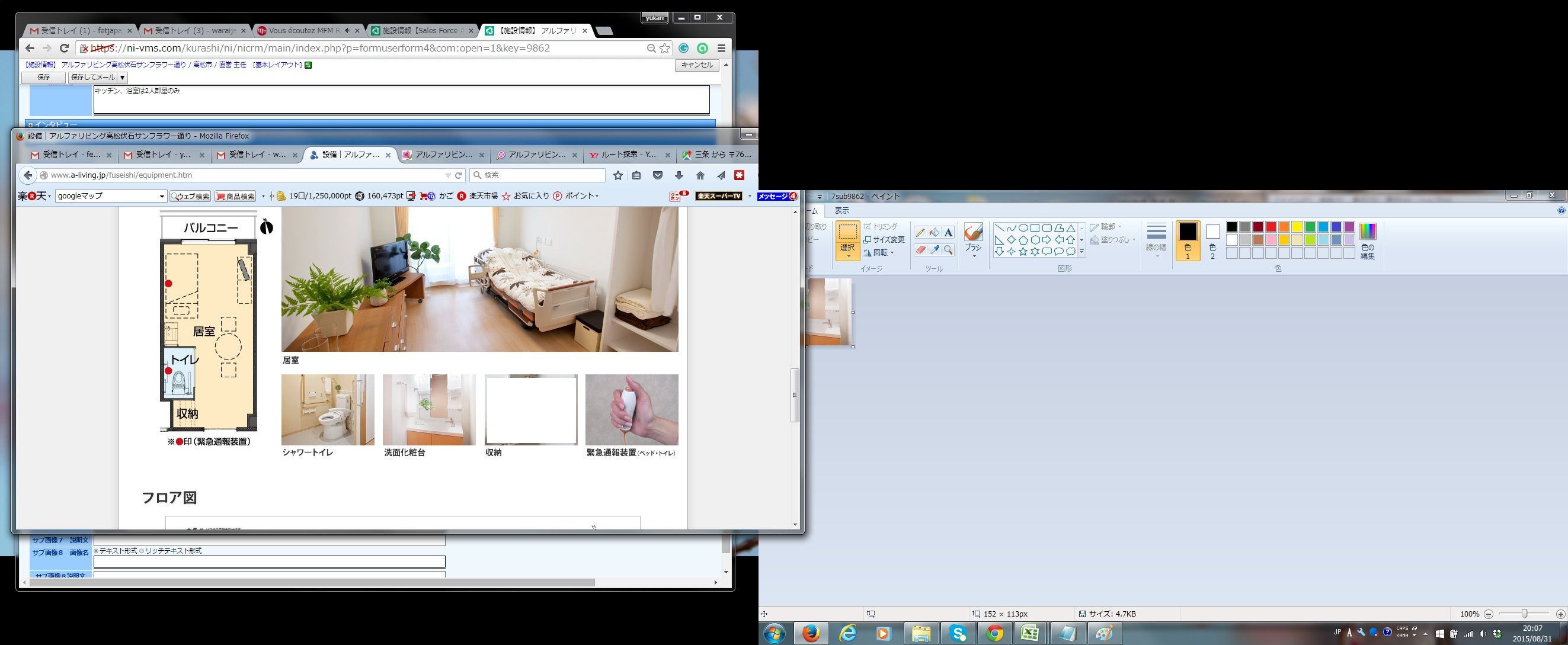Choose the oval shape in Paint
The height and width of the screenshot is (645, 1568).
pos(1023,228)
